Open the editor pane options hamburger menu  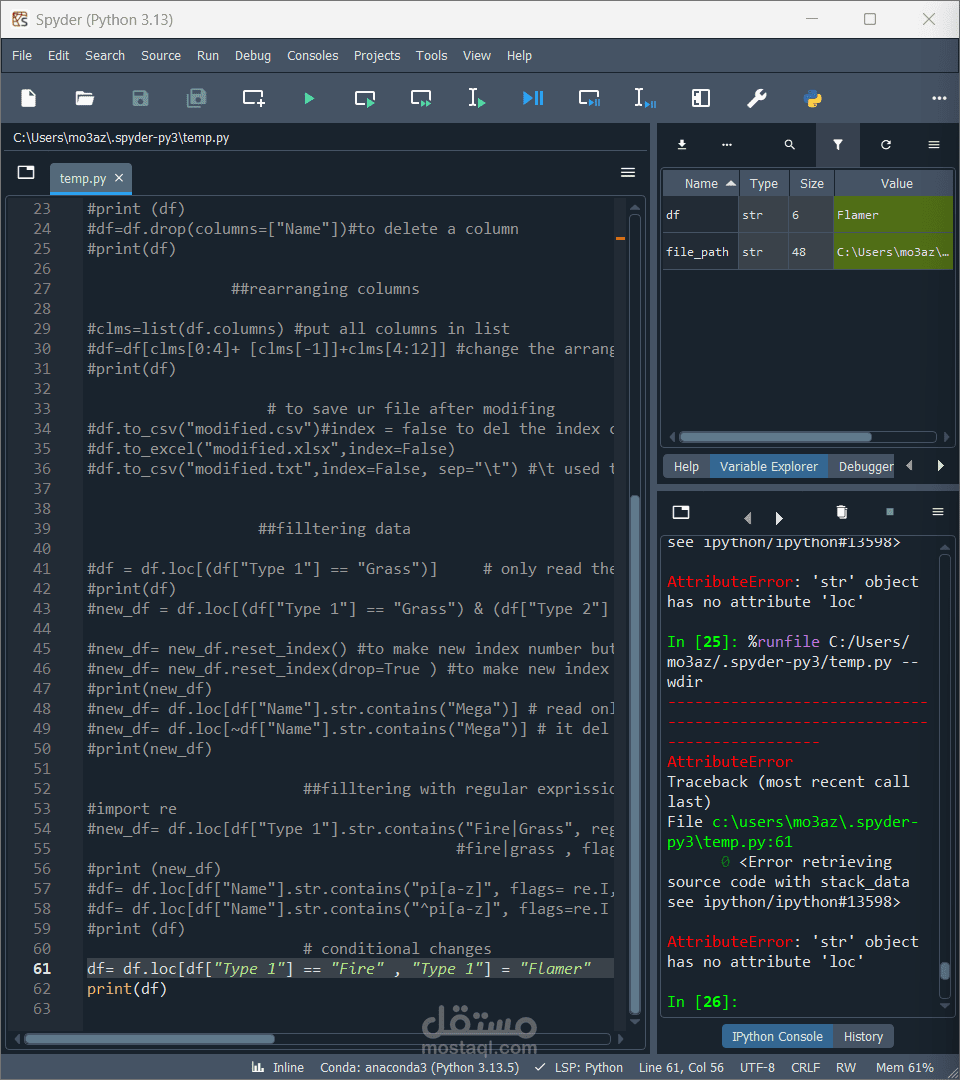click(628, 172)
